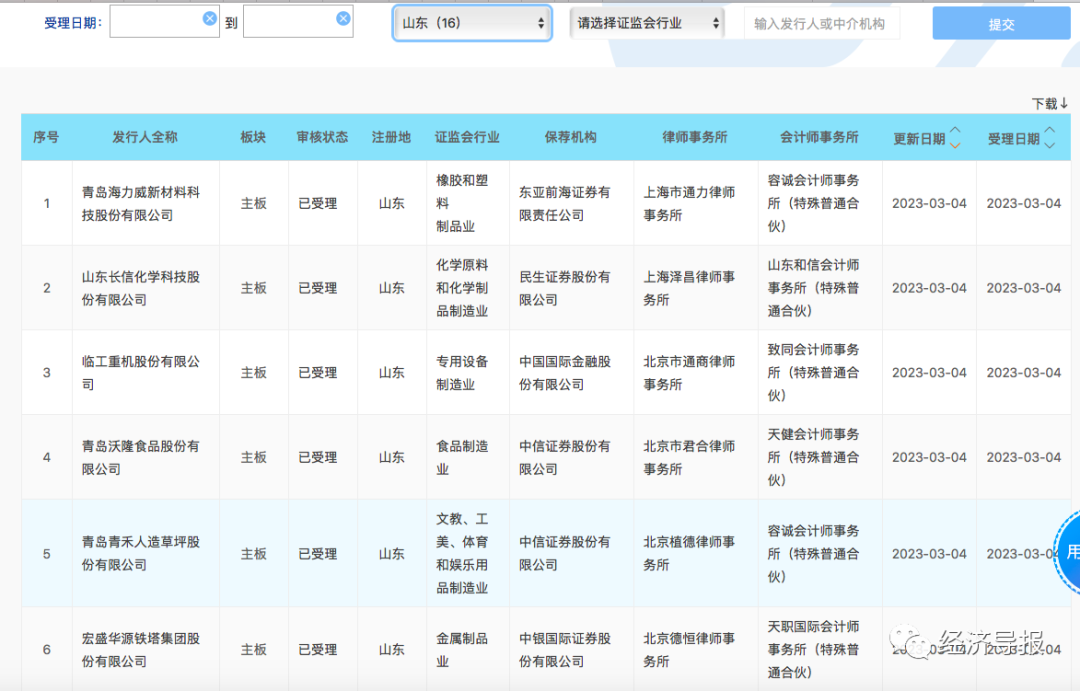Image resolution: width=1080 pixels, height=691 pixels.
Task: Open the 山东 (16) province dropdown
Action: pyautogui.click(x=472, y=22)
